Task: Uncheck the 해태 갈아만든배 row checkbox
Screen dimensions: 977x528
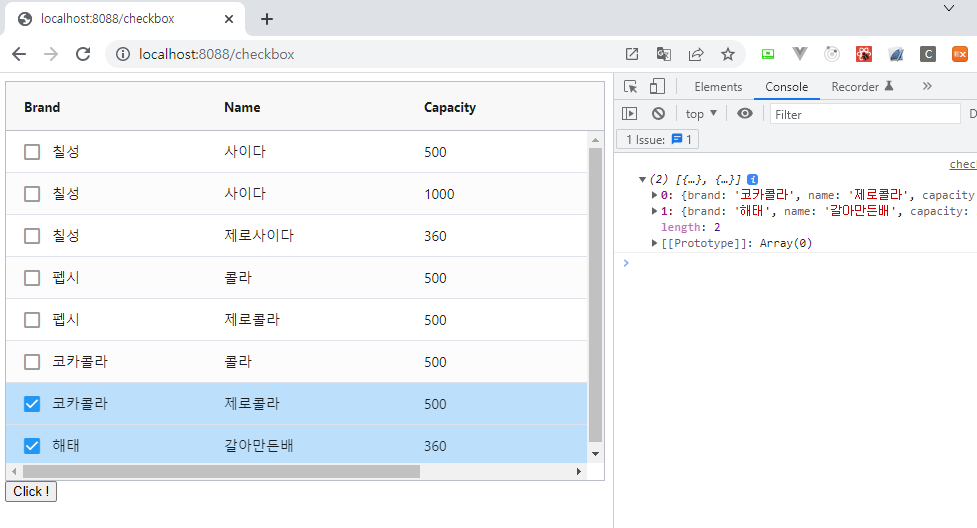Action: pyautogui.click(x=32, y=446)
